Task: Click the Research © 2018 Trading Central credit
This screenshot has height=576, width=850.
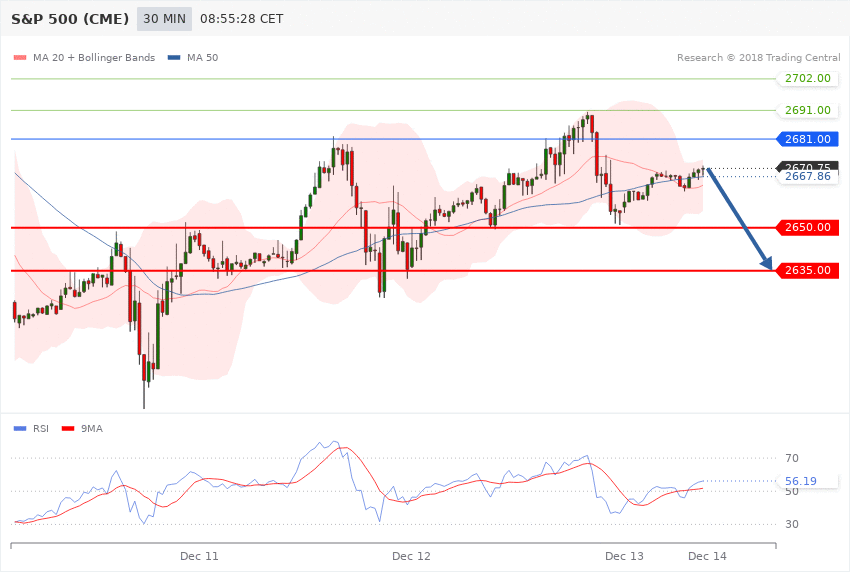Action: point(758,57)
